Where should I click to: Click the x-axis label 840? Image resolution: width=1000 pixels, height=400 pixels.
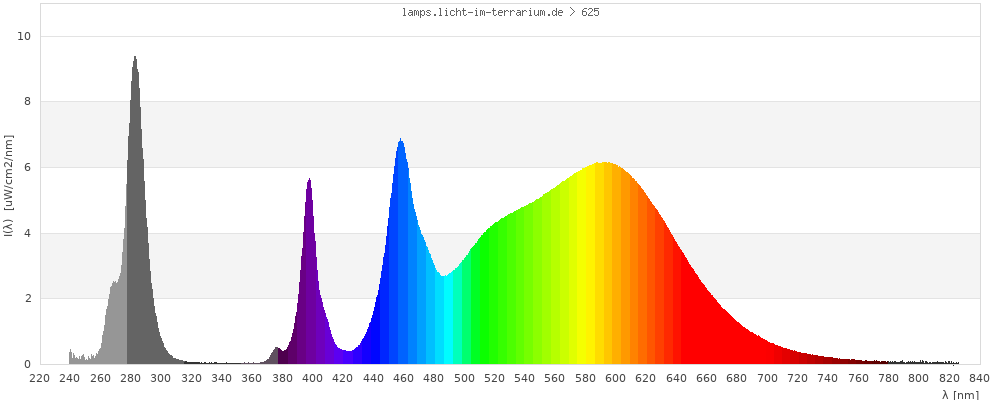979,378
